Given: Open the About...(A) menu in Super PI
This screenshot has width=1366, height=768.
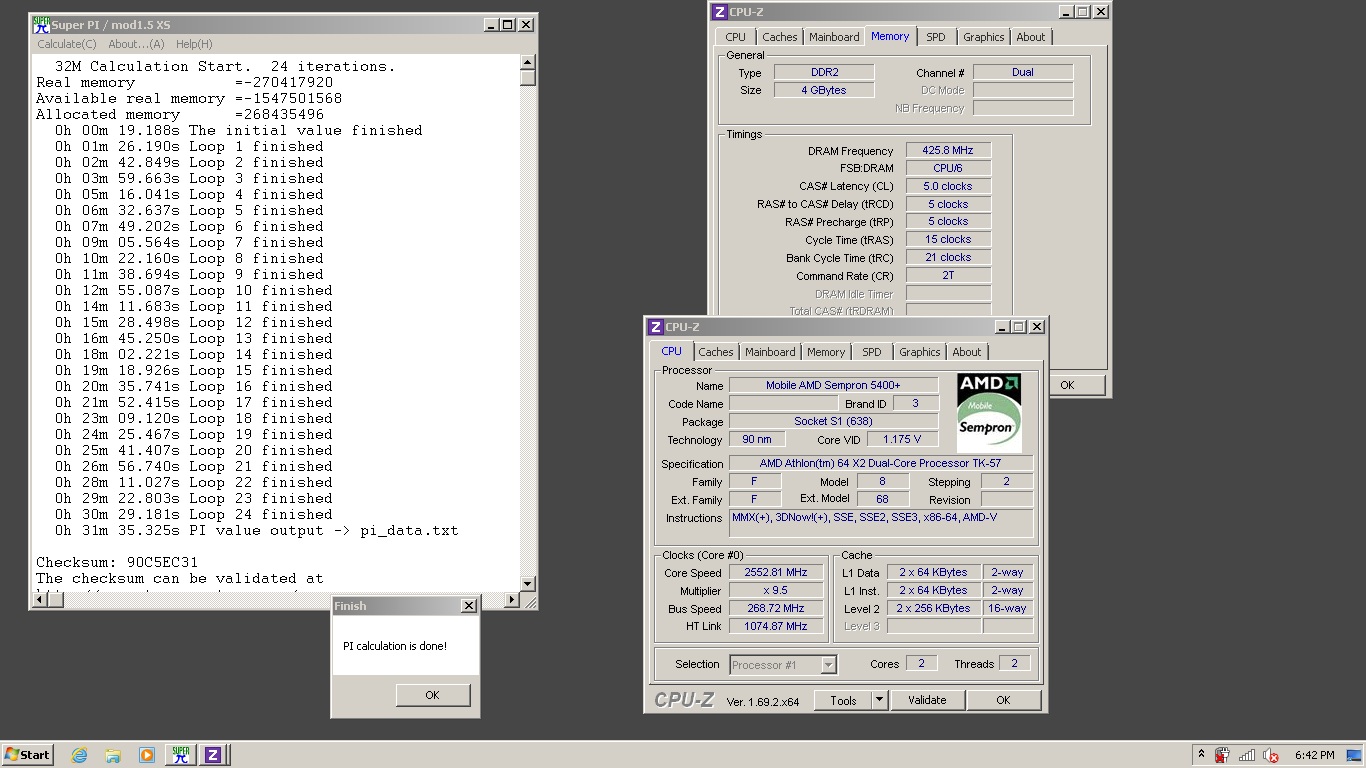Looking at the screenshot, I should (x=136, y=44).
